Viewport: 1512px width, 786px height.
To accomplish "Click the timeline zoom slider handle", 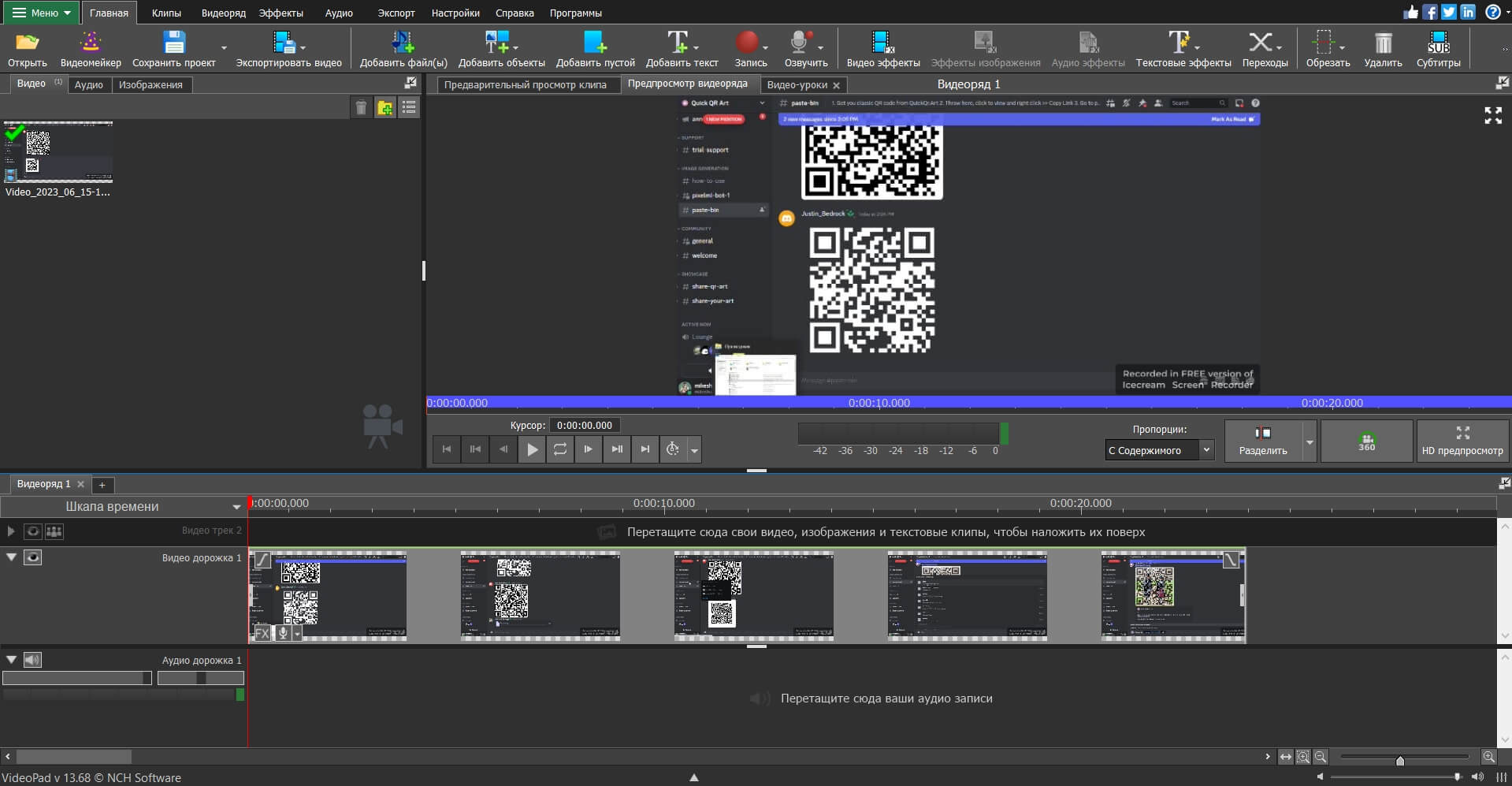I will click(x=1399, y=760).
